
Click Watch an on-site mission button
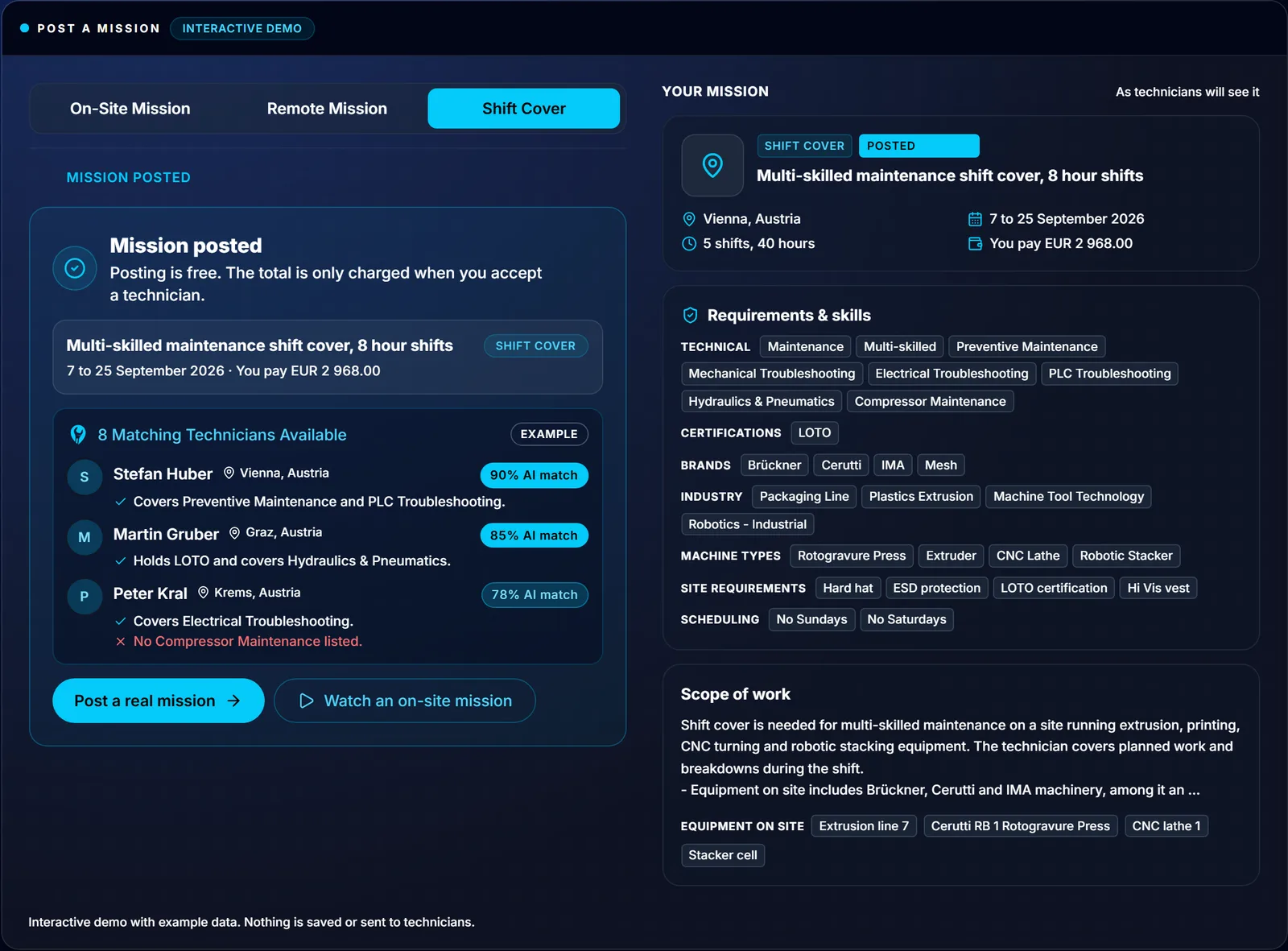pos(405,701)
